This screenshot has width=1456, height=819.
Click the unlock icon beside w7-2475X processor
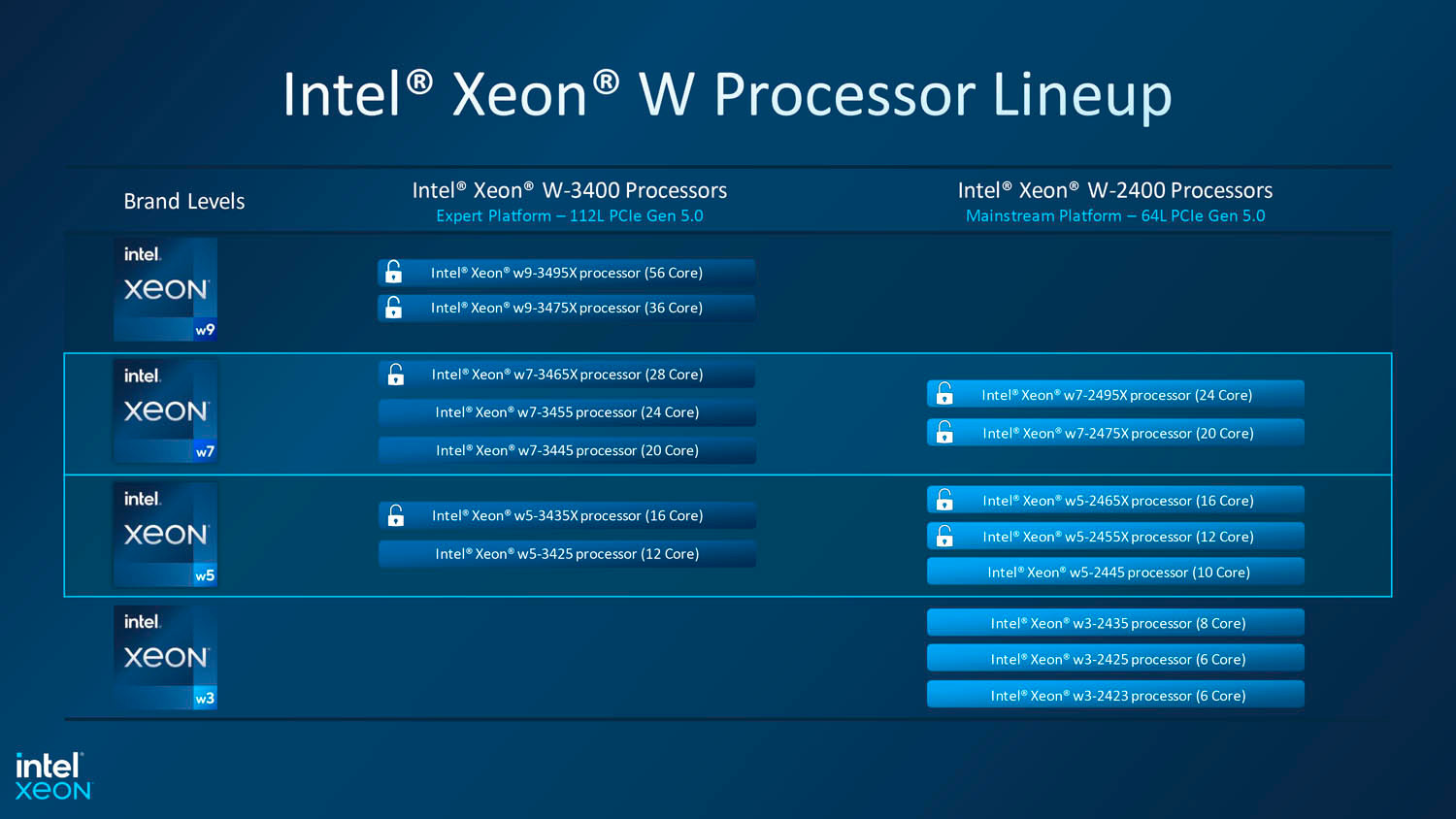(944, 433)
